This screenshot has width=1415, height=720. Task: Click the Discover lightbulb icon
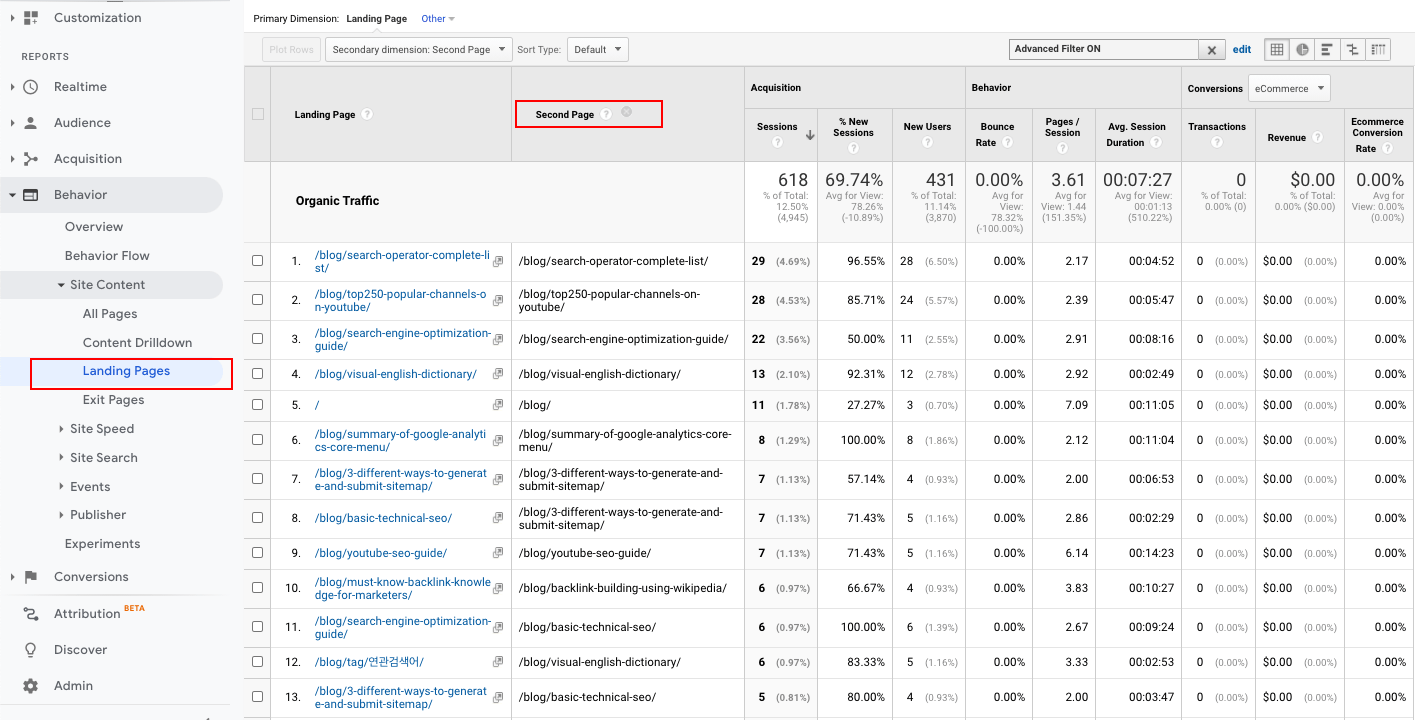click(31, 650)
